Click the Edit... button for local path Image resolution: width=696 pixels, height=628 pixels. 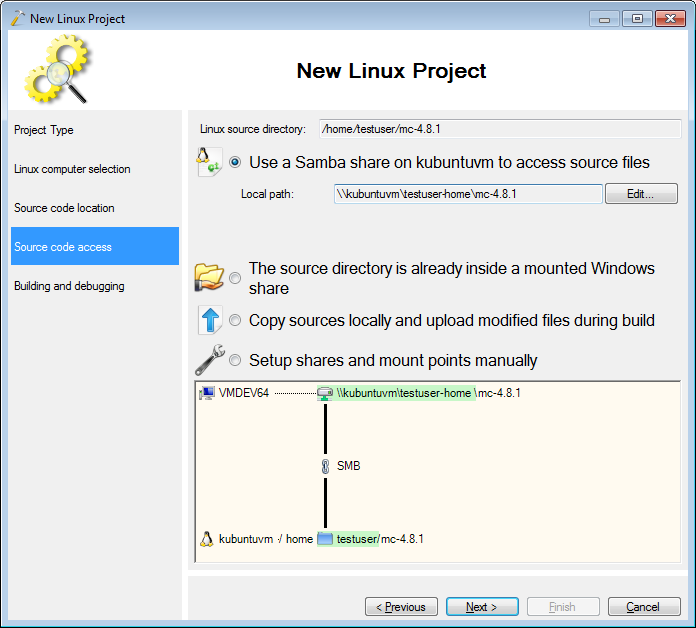pos(641,194)
